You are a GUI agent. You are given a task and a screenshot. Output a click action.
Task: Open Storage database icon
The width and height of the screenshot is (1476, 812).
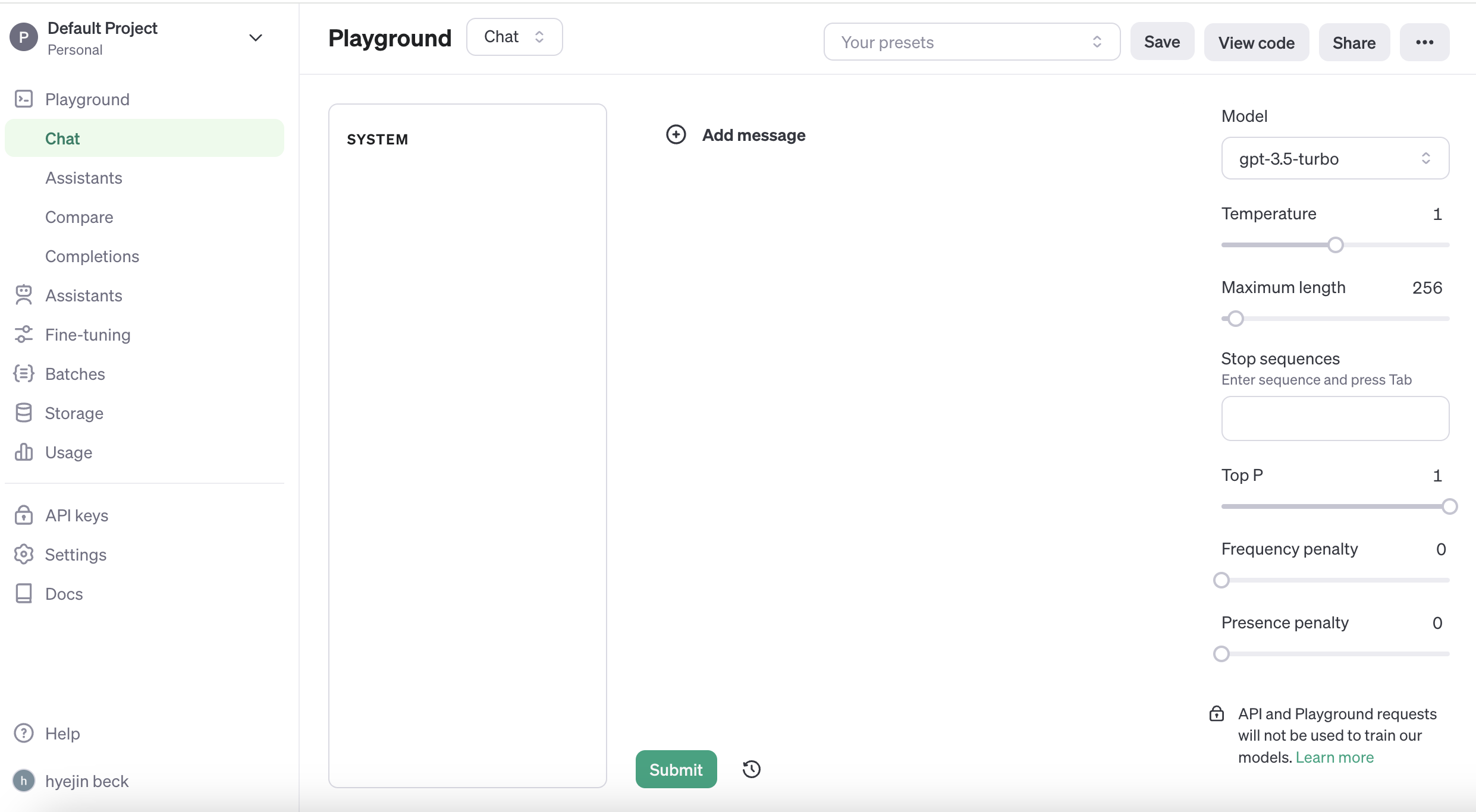click(x=24, y=413)
